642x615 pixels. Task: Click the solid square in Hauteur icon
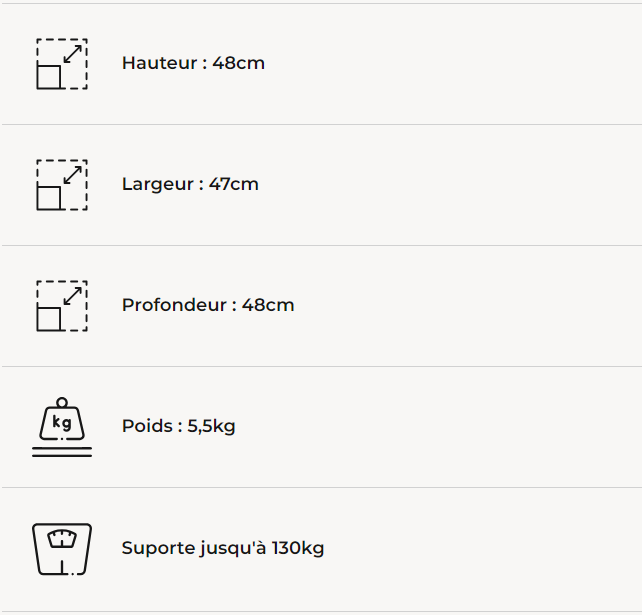pos(49,77)
